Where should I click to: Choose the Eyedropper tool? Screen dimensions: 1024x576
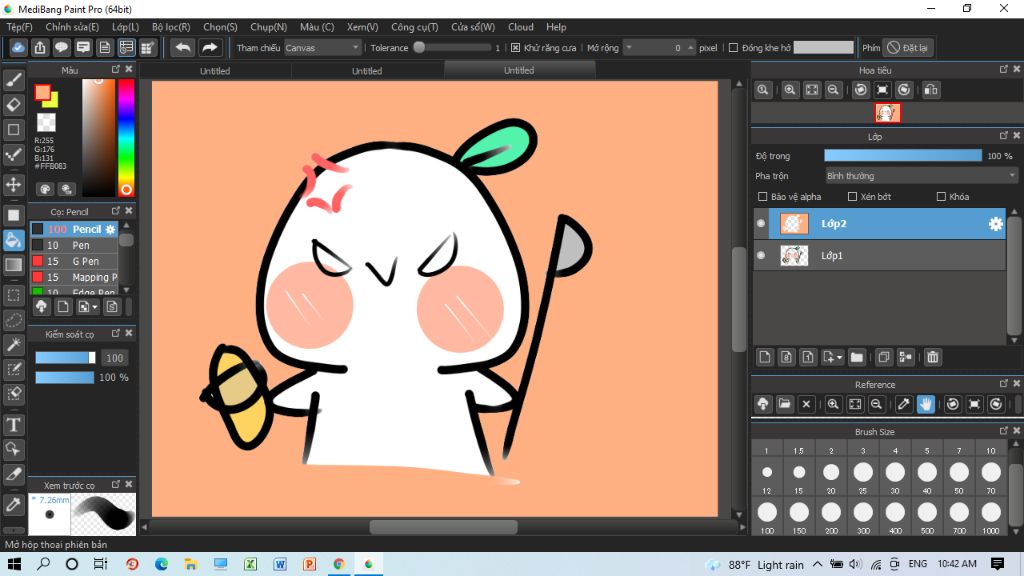point(14,503)
